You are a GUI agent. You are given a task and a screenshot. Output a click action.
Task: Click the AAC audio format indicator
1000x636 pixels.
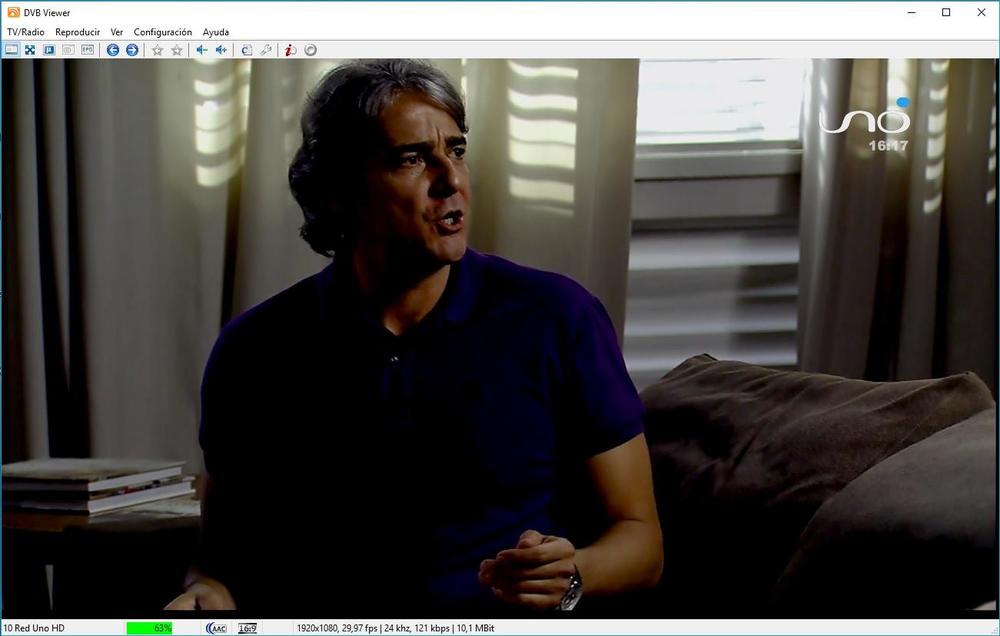(216, 628)
